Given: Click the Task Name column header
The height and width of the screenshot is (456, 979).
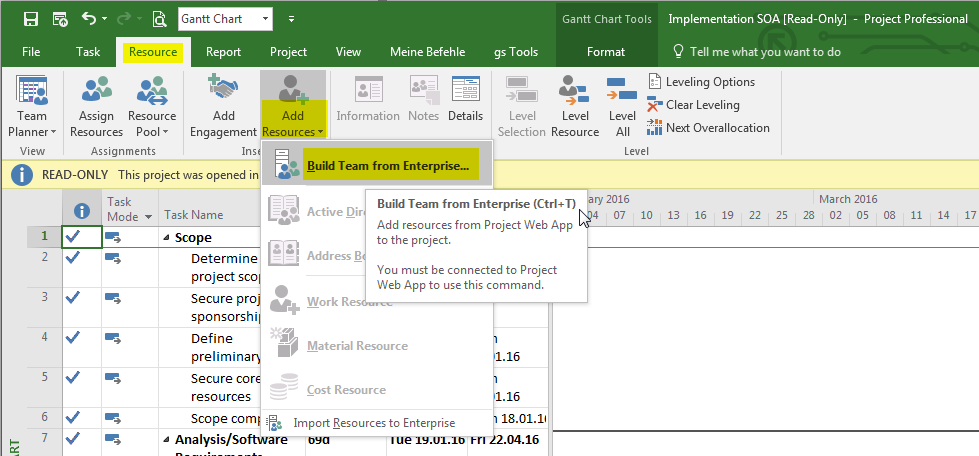Looking at the screenshot, I should (194, 214).
